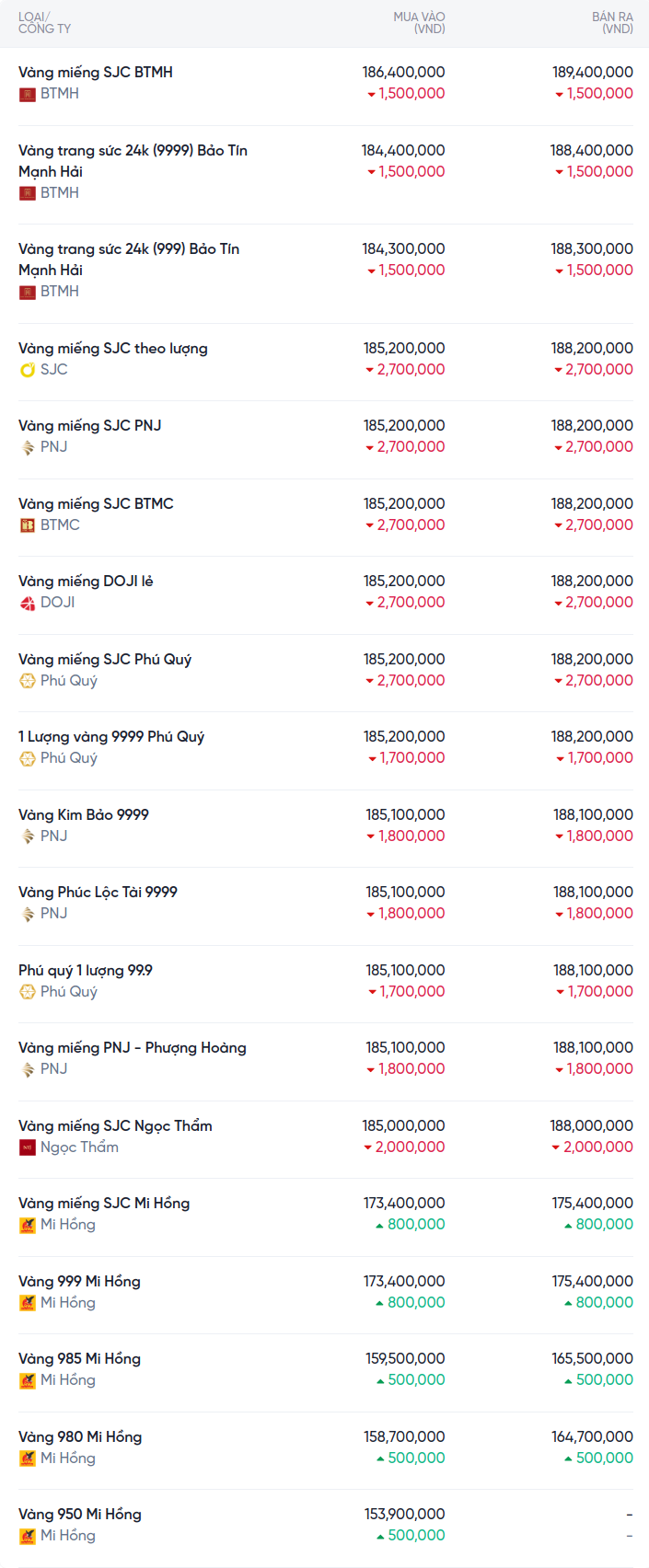Viewport: 649px width, 1568px height.
Task: Click PNJ logo under Vàng Kim Bảo 9999
Action: 28,836
